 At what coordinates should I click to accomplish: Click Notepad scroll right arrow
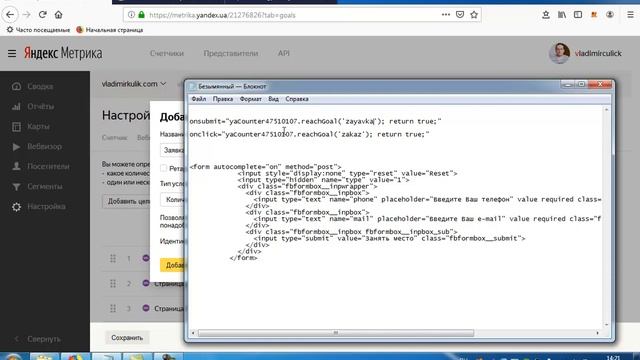(x=598, y=333)
